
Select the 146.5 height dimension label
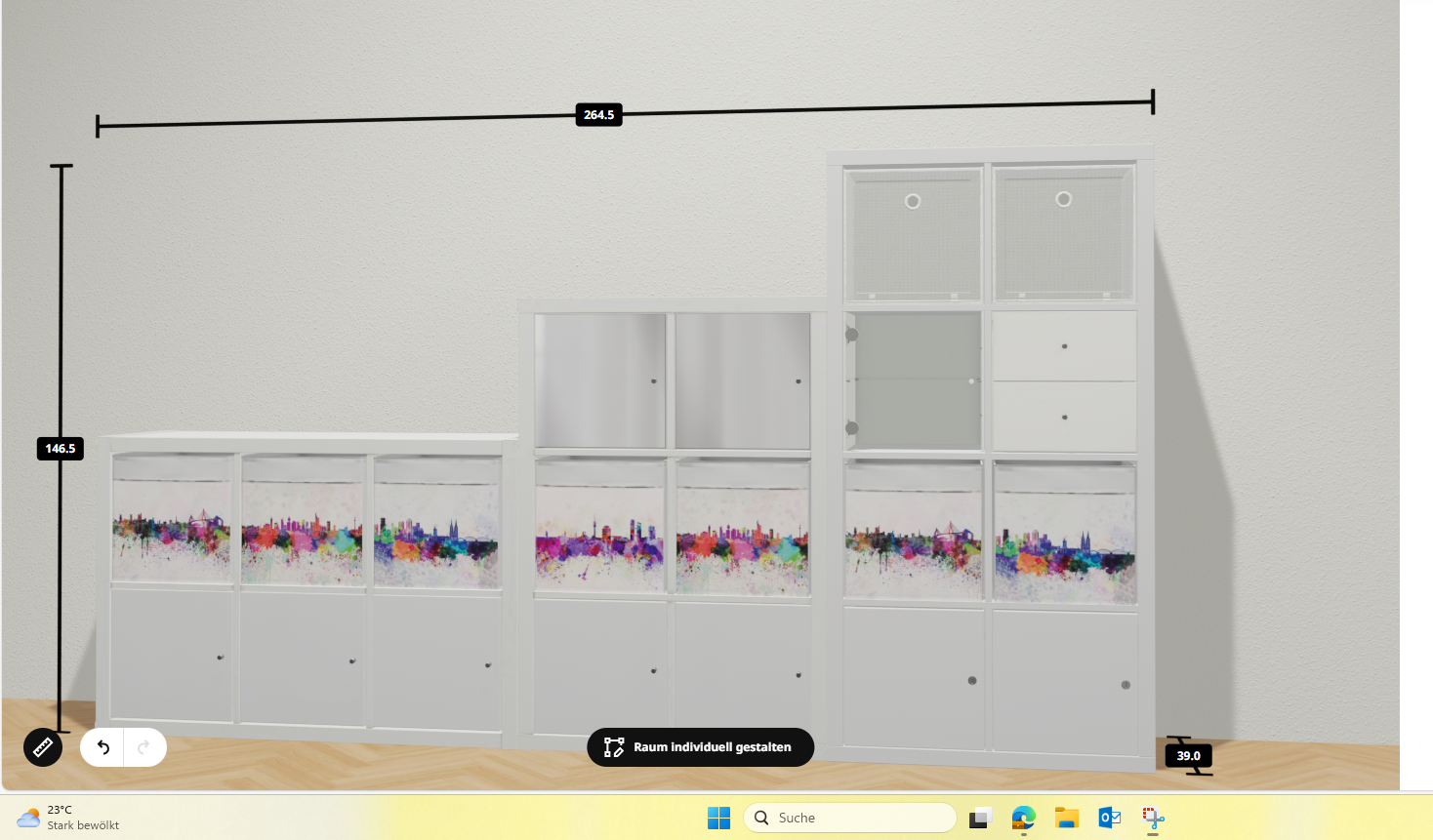pyautogui.click(x=60, y=449)
